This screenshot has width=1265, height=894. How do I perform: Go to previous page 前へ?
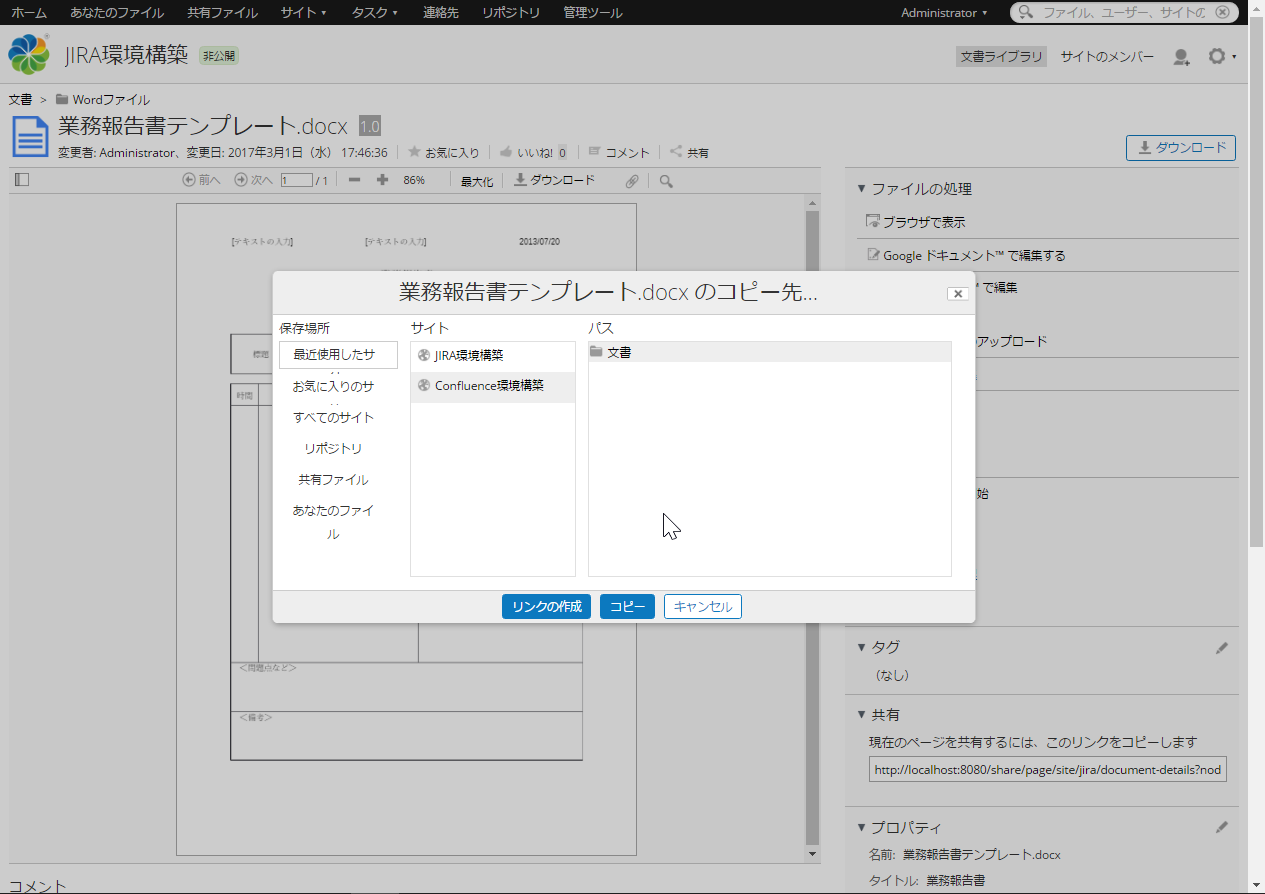tap(201, 180)
